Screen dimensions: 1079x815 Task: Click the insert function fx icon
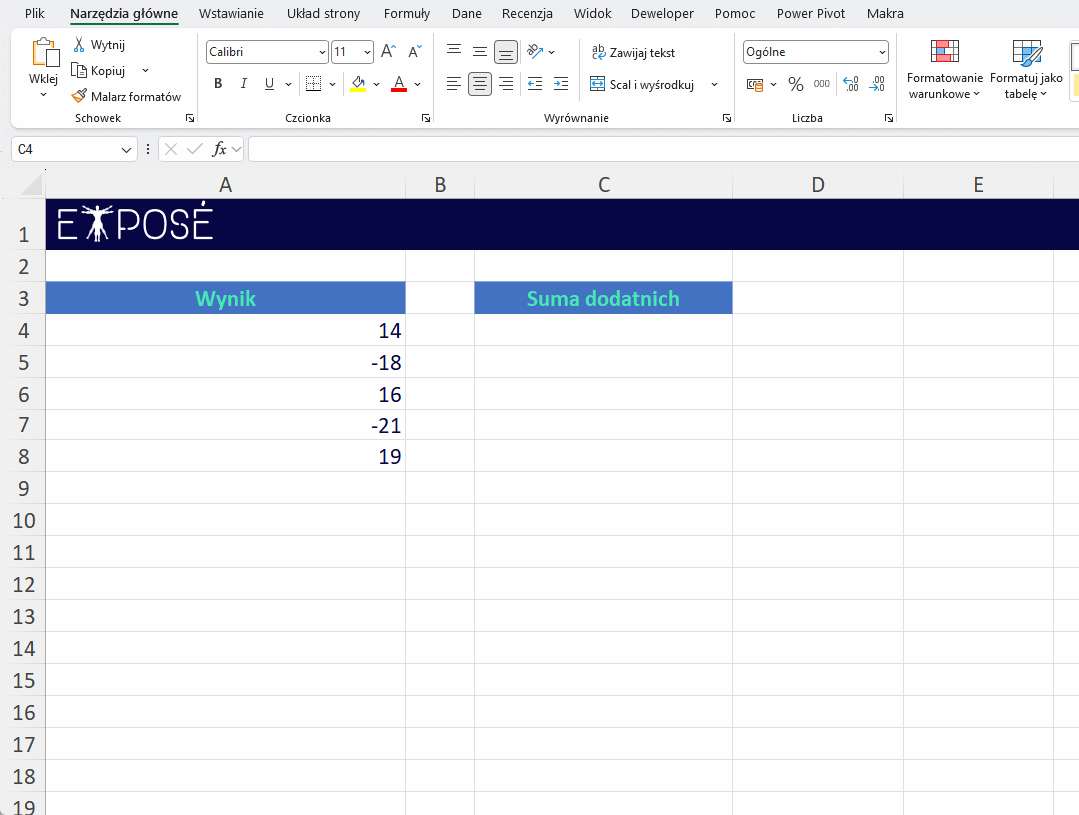point(219,149)
